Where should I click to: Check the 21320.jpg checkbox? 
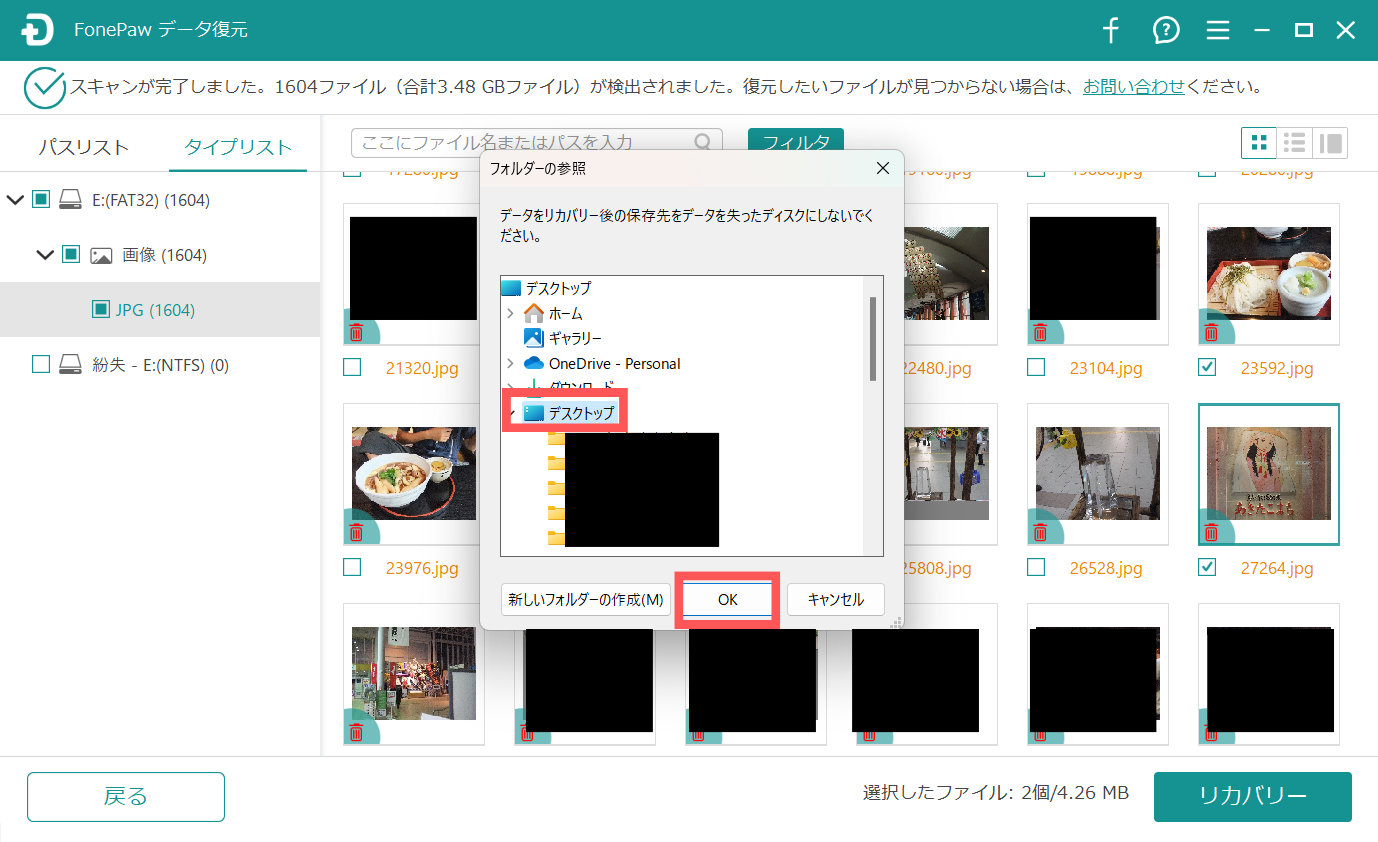[352, 368]
